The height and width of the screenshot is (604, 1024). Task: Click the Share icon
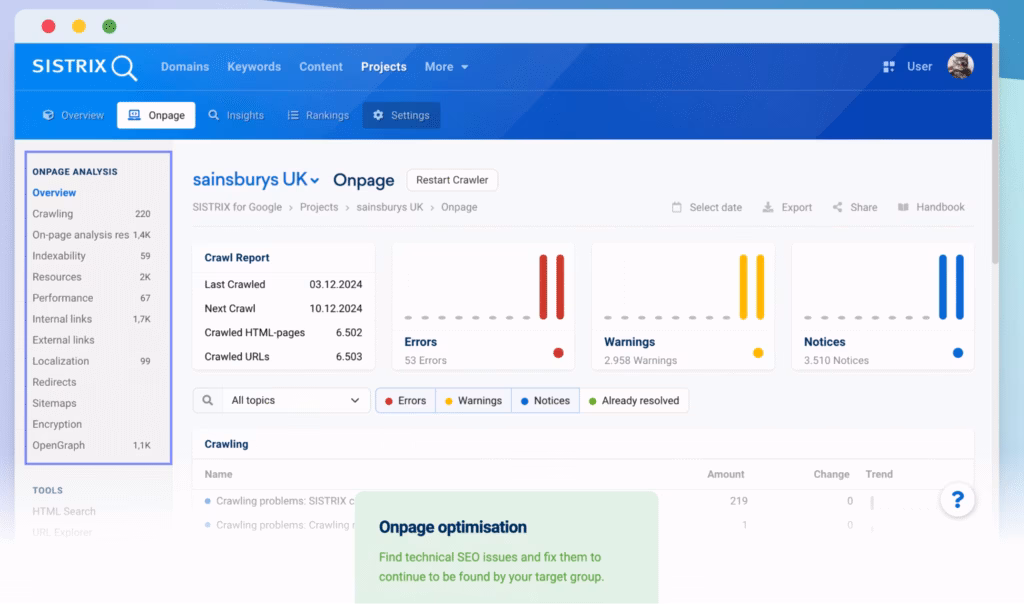coord(838,208)
